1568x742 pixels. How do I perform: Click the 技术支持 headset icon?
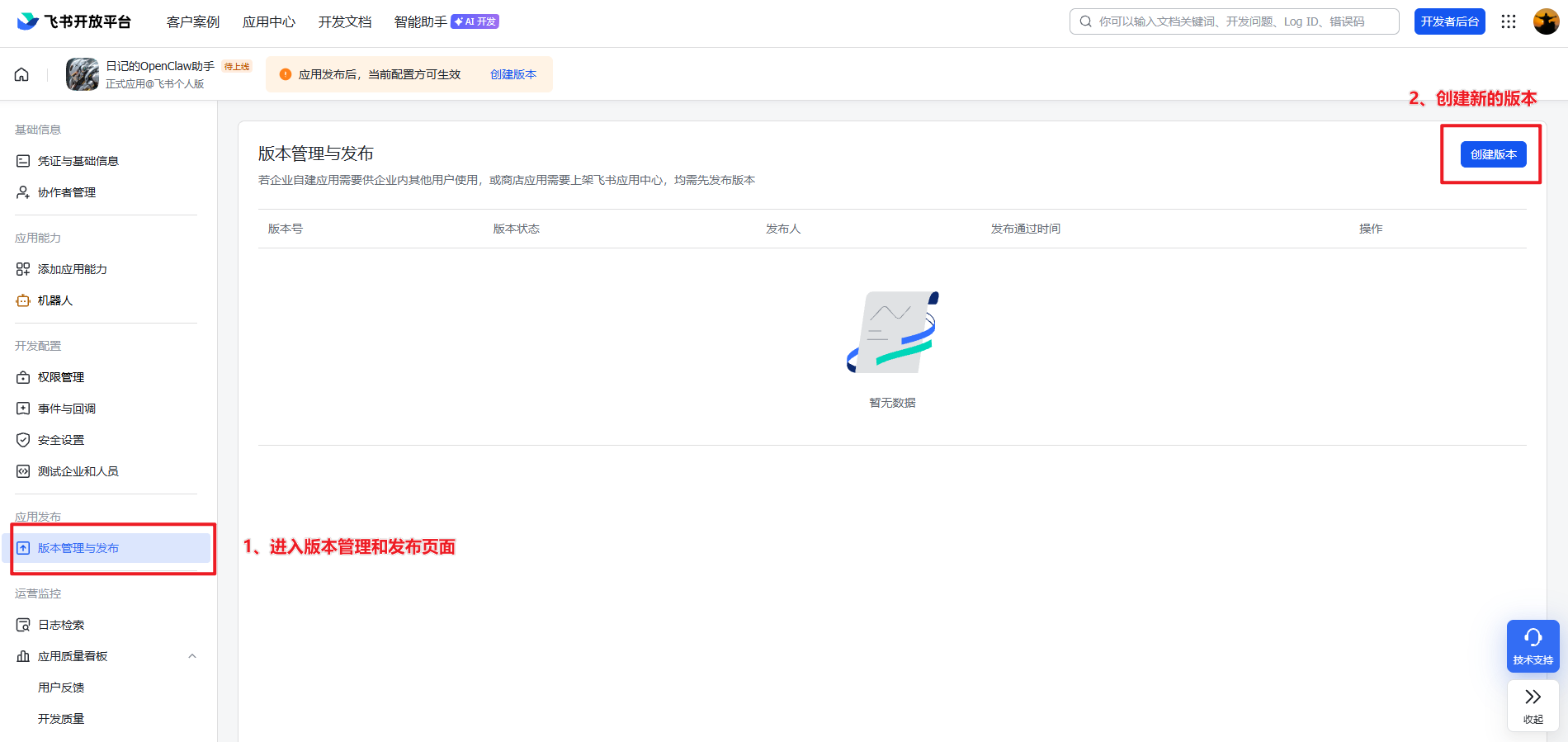point(1533,637)
